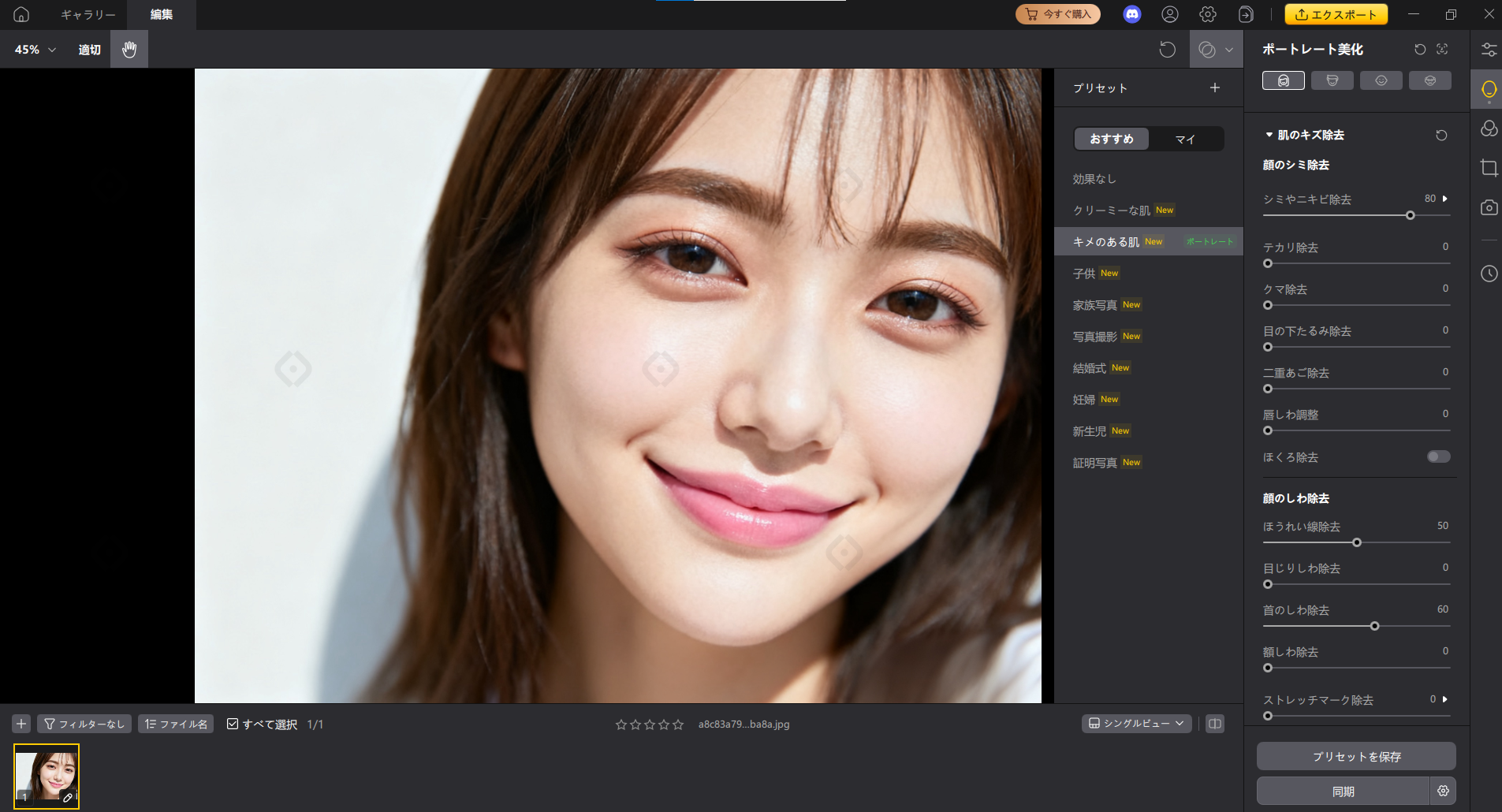Click the face detection icon next to reset
Screen dimensions: 1502x812
1441,49
